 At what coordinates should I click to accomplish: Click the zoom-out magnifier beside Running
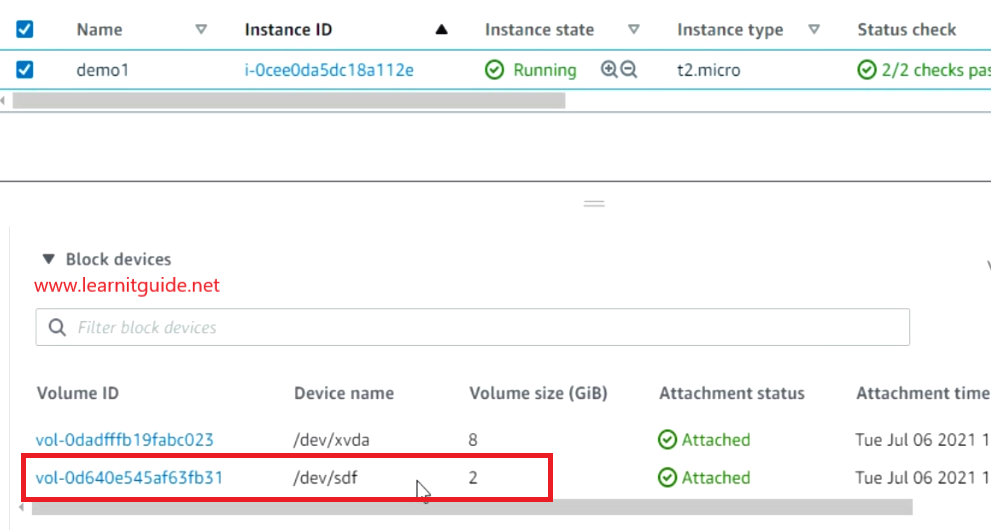pyautogui.click(x=629, y=69)
